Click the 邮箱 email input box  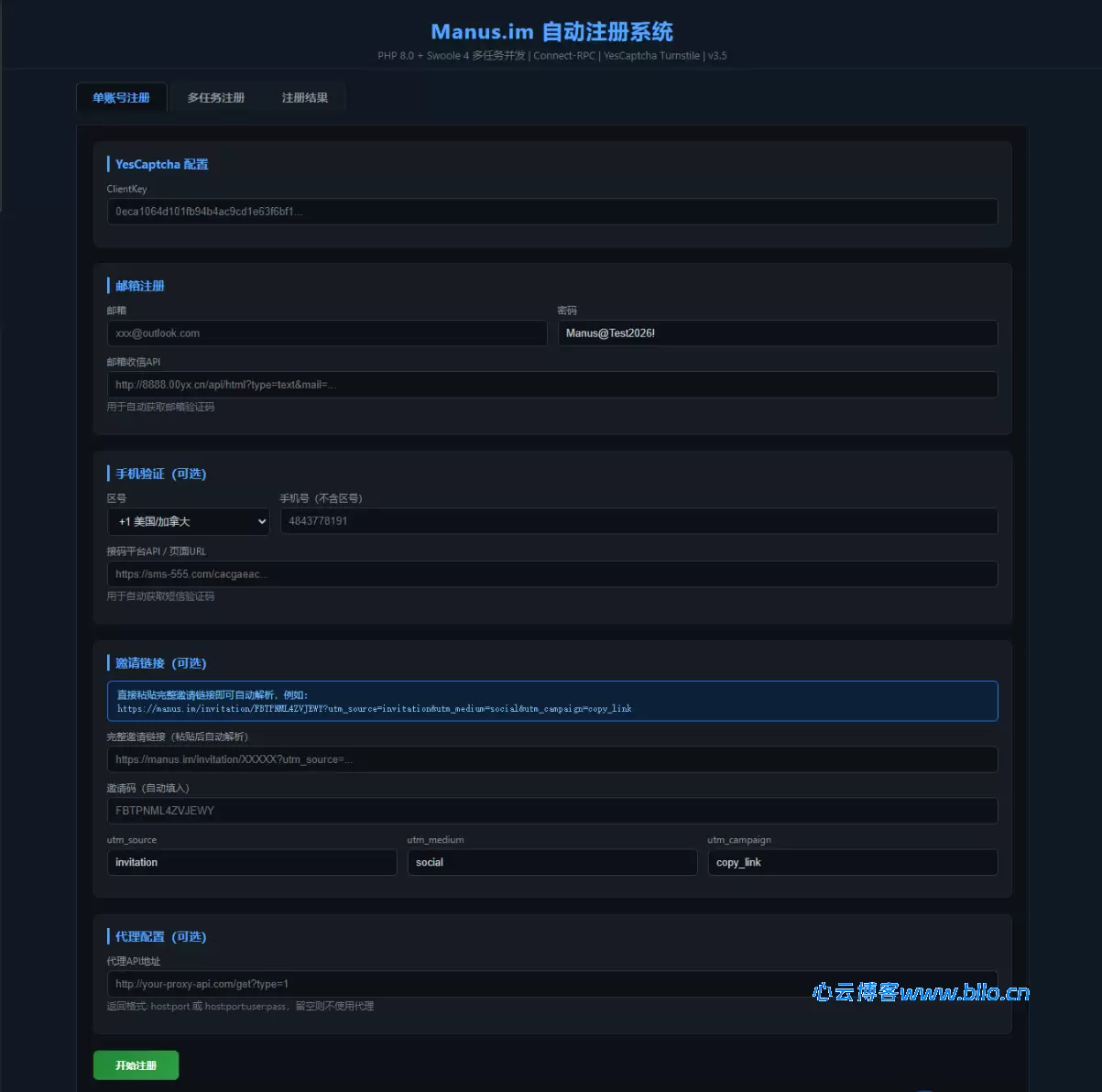click(x=327, y=333)
